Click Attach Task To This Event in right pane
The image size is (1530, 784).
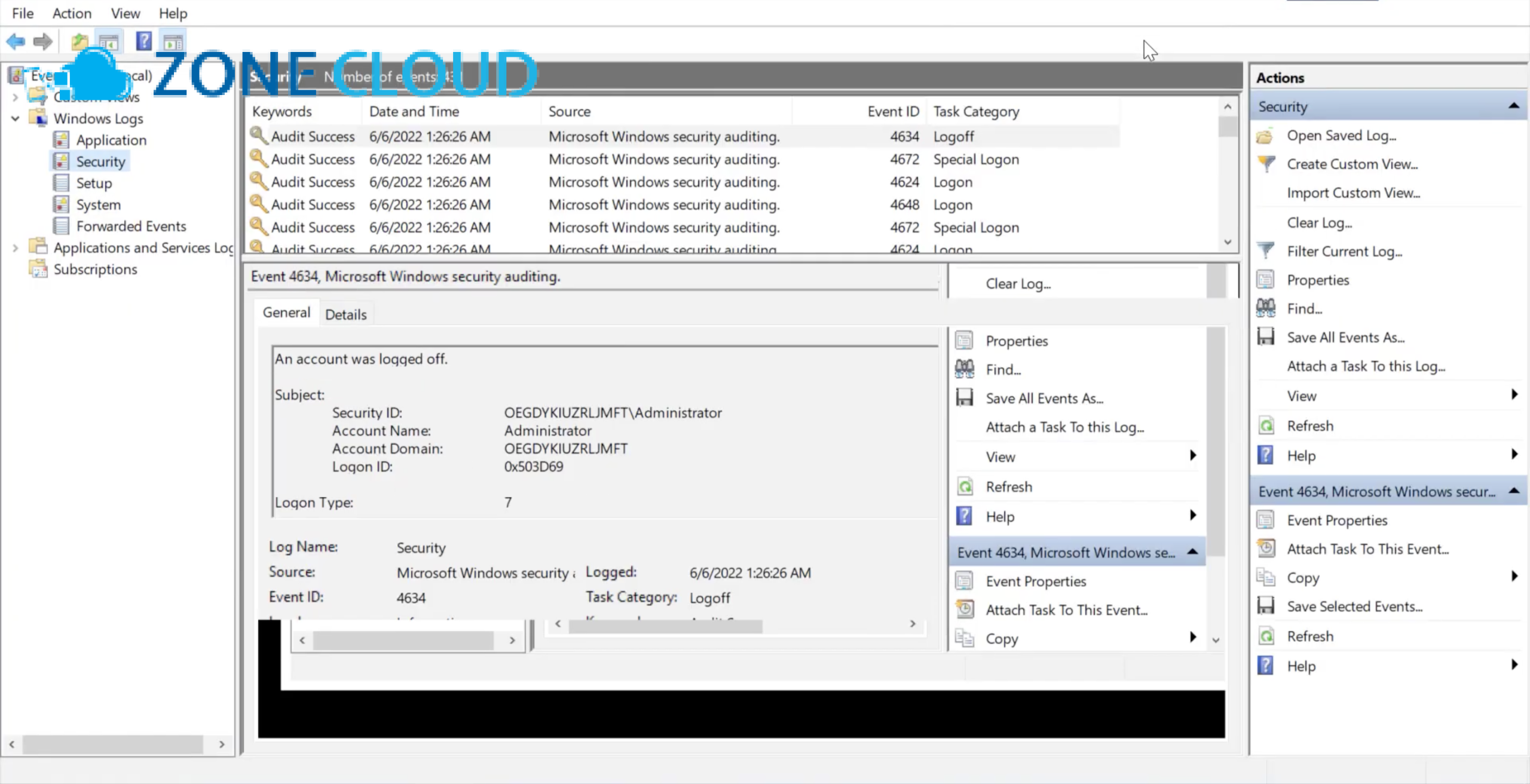point(1368,549)
